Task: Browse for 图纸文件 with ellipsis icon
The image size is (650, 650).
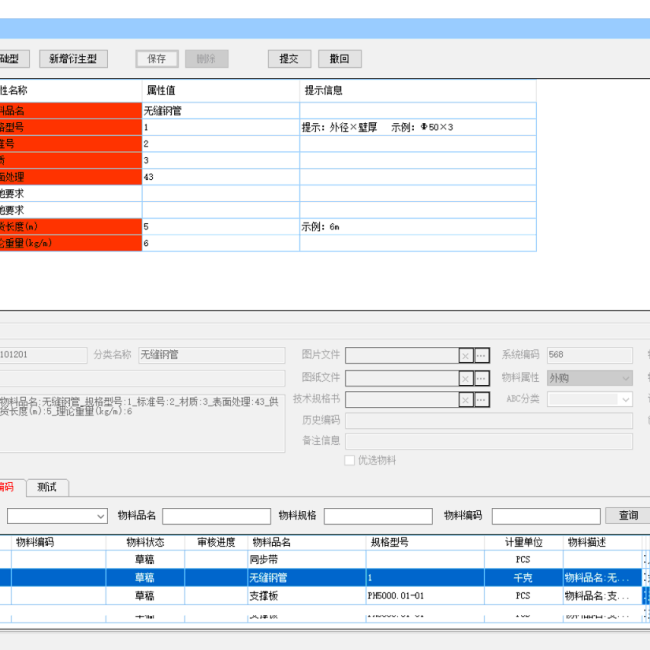Action: point(481,378)
